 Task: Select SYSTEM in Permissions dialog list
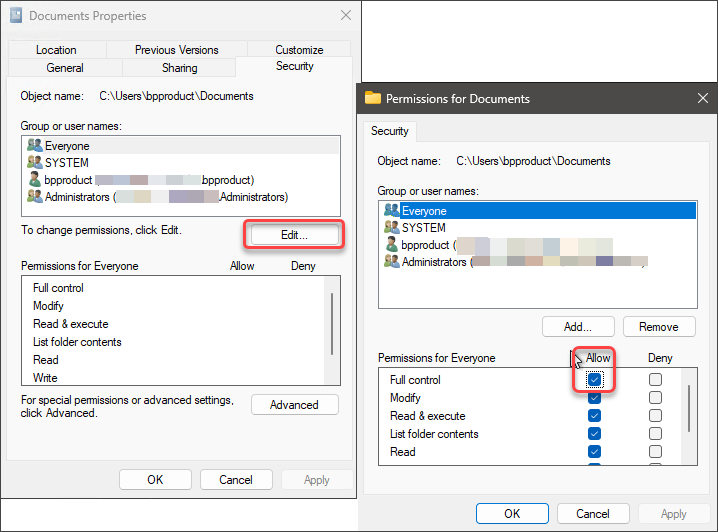coord(538,228)
